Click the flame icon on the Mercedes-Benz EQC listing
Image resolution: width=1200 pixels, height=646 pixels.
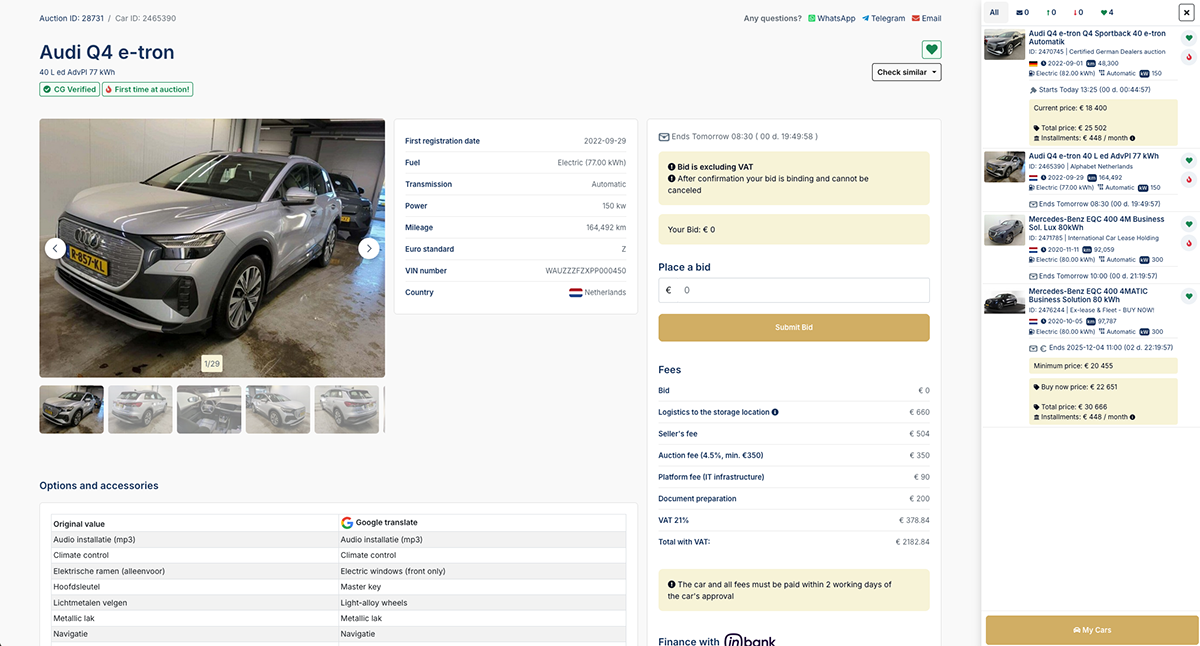point(1189,241)
